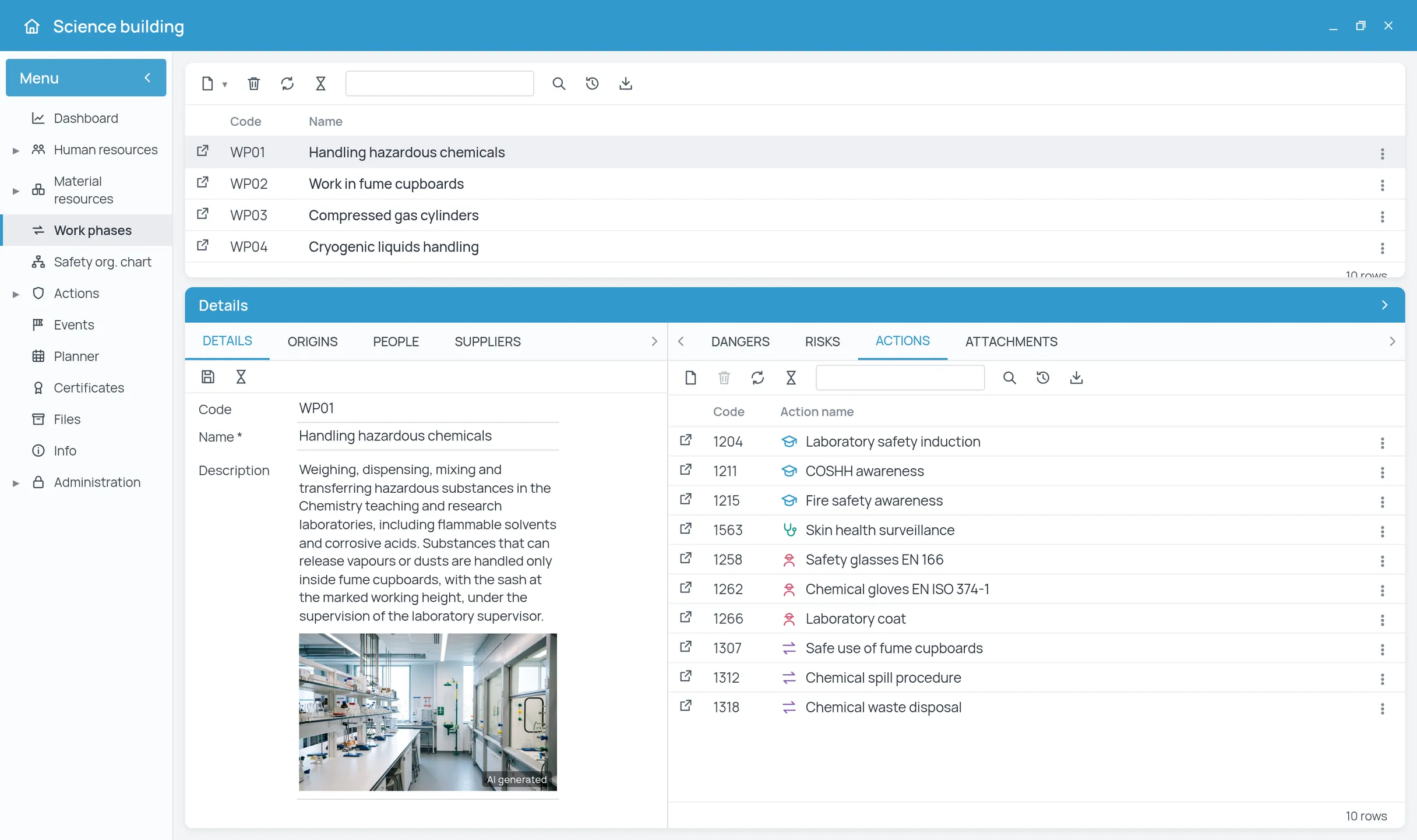The image size is (1417, 840).
Task: Click the work phases search input field
Action: pyautogui.click(x=439, y=84)
